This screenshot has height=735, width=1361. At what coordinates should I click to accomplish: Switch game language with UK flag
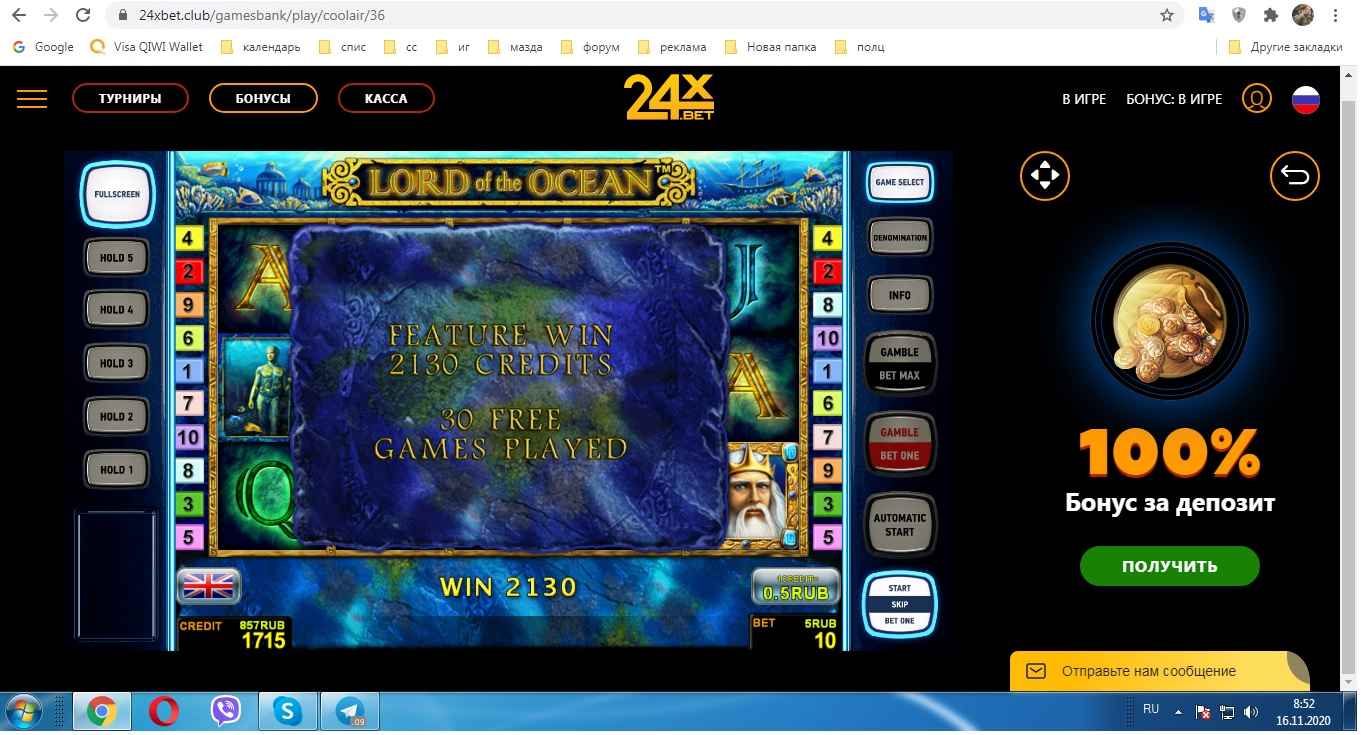209,585
